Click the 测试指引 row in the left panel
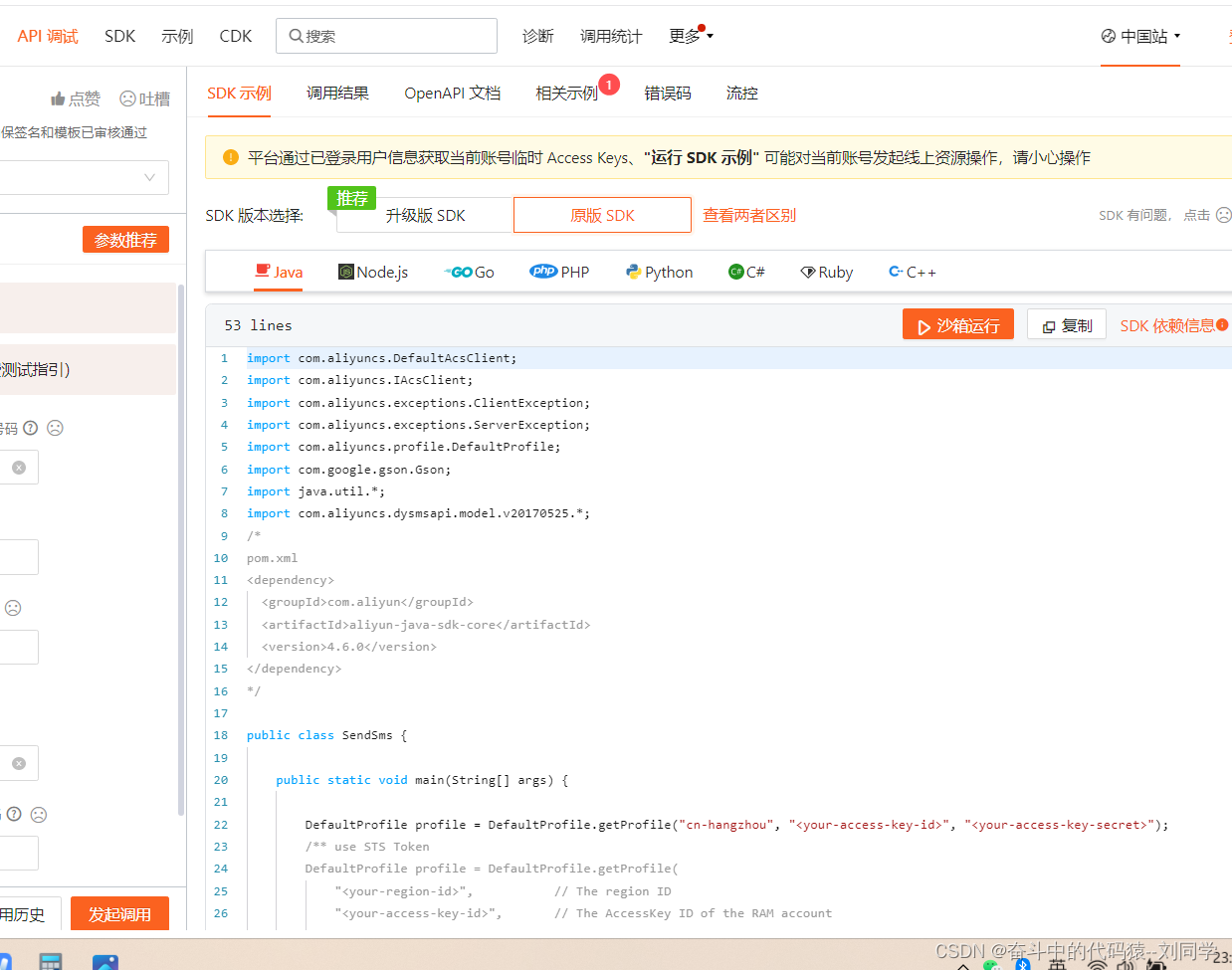This screenshot has width=1232, height=970. point(88,369)
